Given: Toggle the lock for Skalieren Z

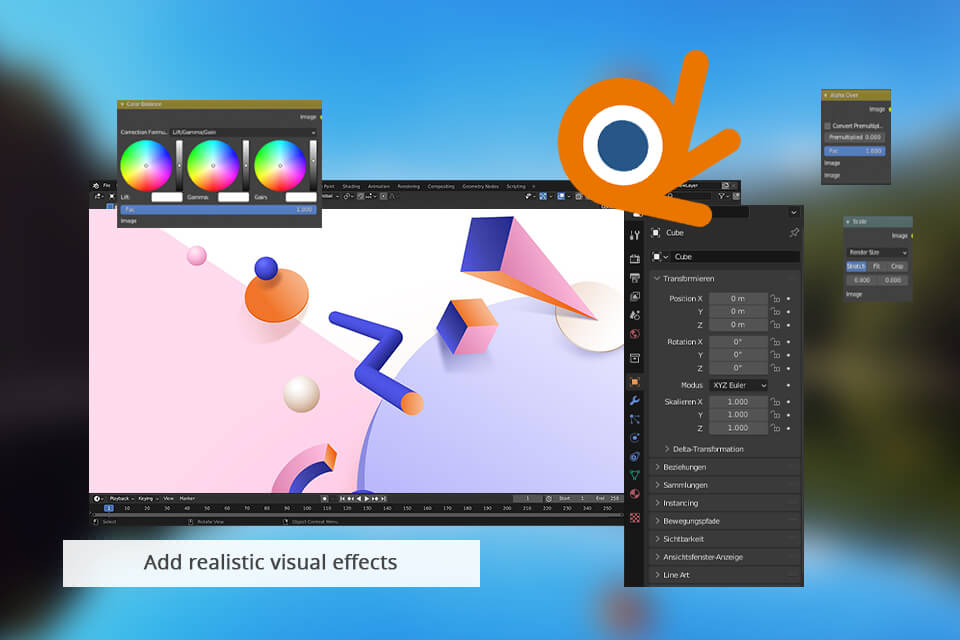Looking at the screenshot, I should [775, 428].
